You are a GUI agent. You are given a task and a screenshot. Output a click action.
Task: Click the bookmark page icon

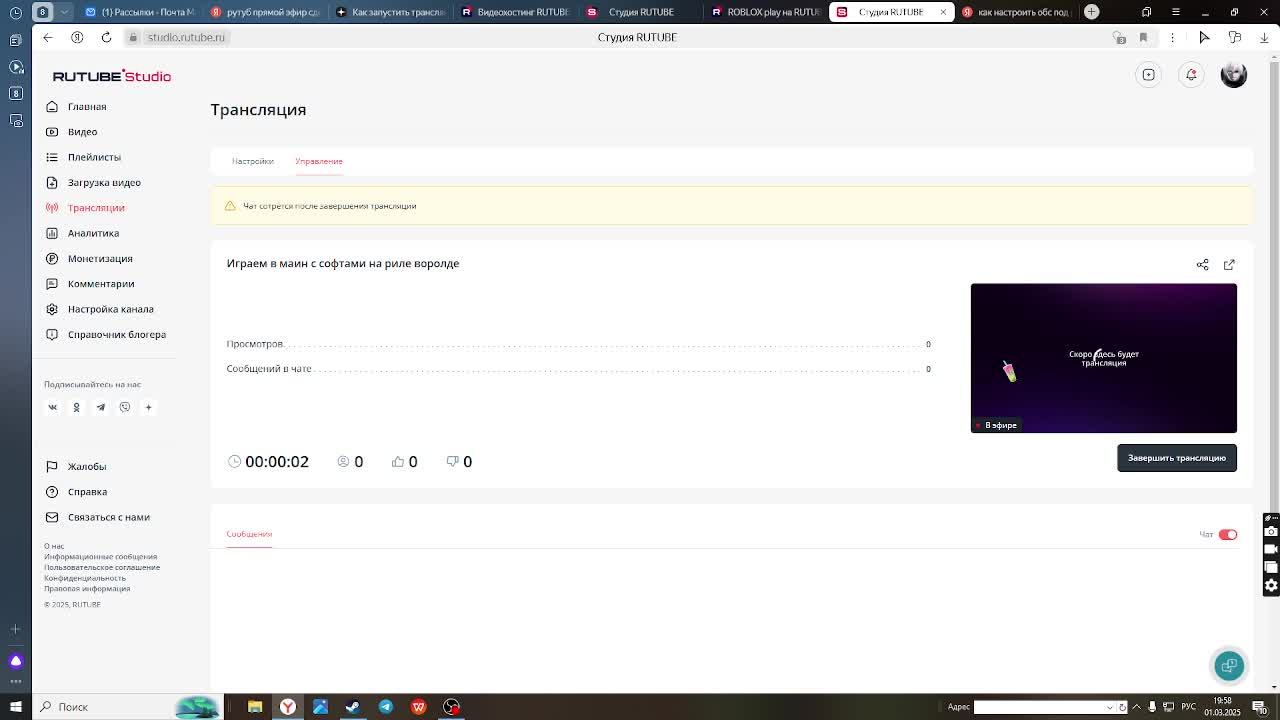click(x=1143, y=37)
